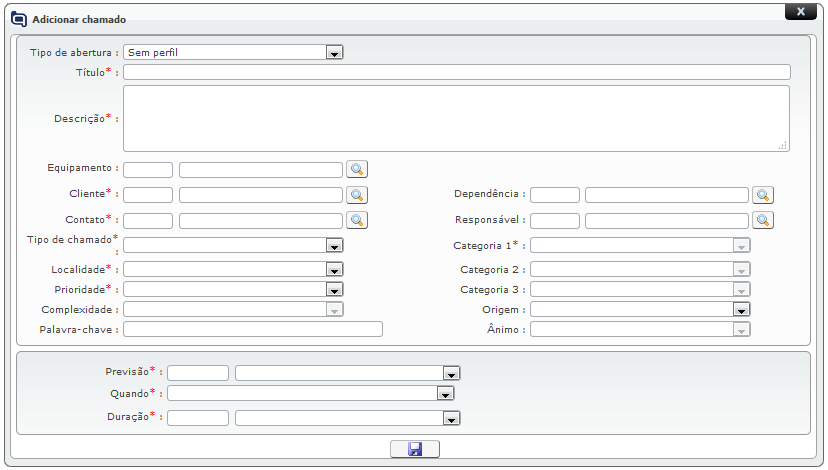Grab the Descrição resize handle
The width and height of the screenshot is (828, 470).
tap(783, 145)
